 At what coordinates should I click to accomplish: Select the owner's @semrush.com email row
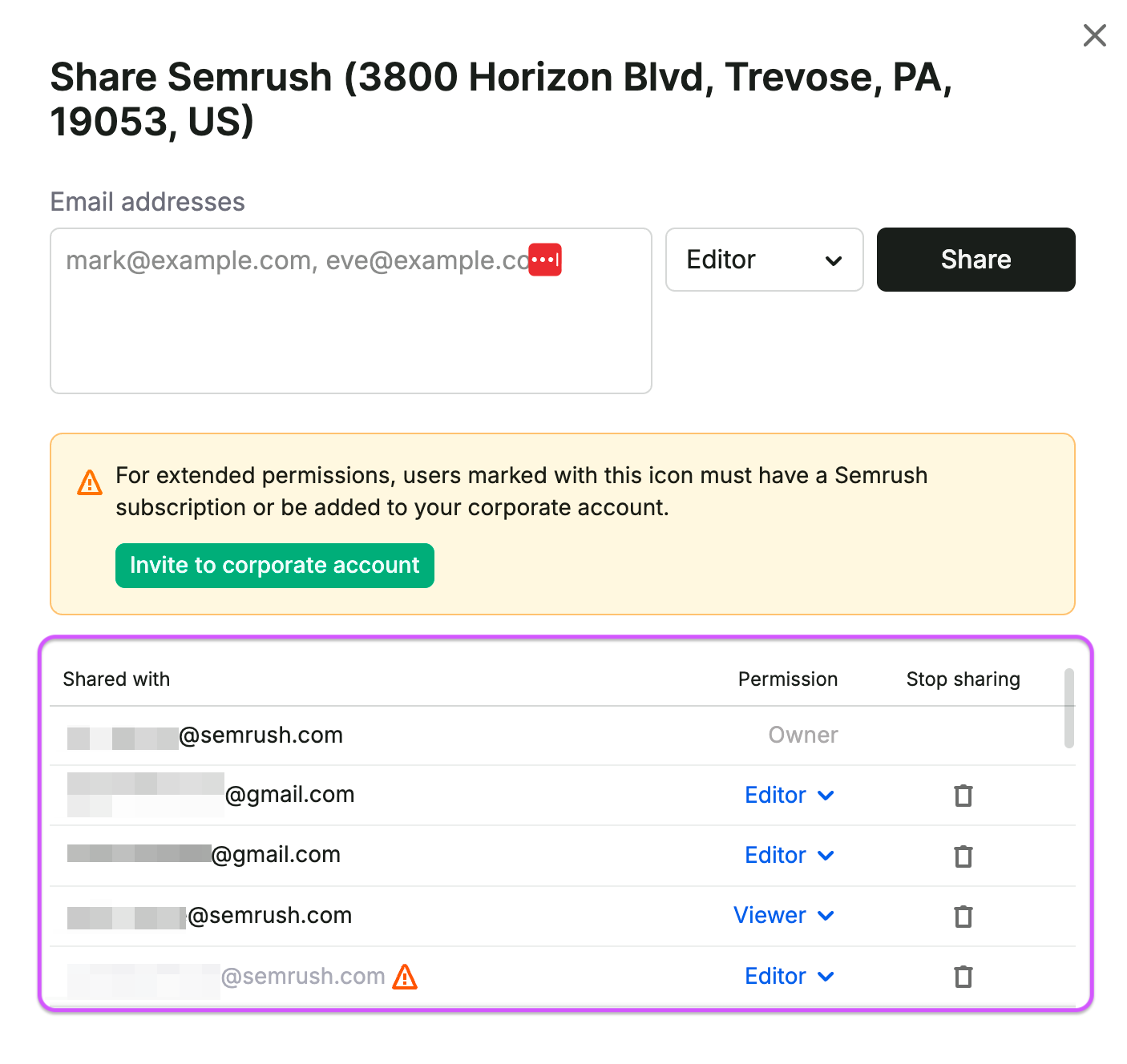click(x=562, y=736)
